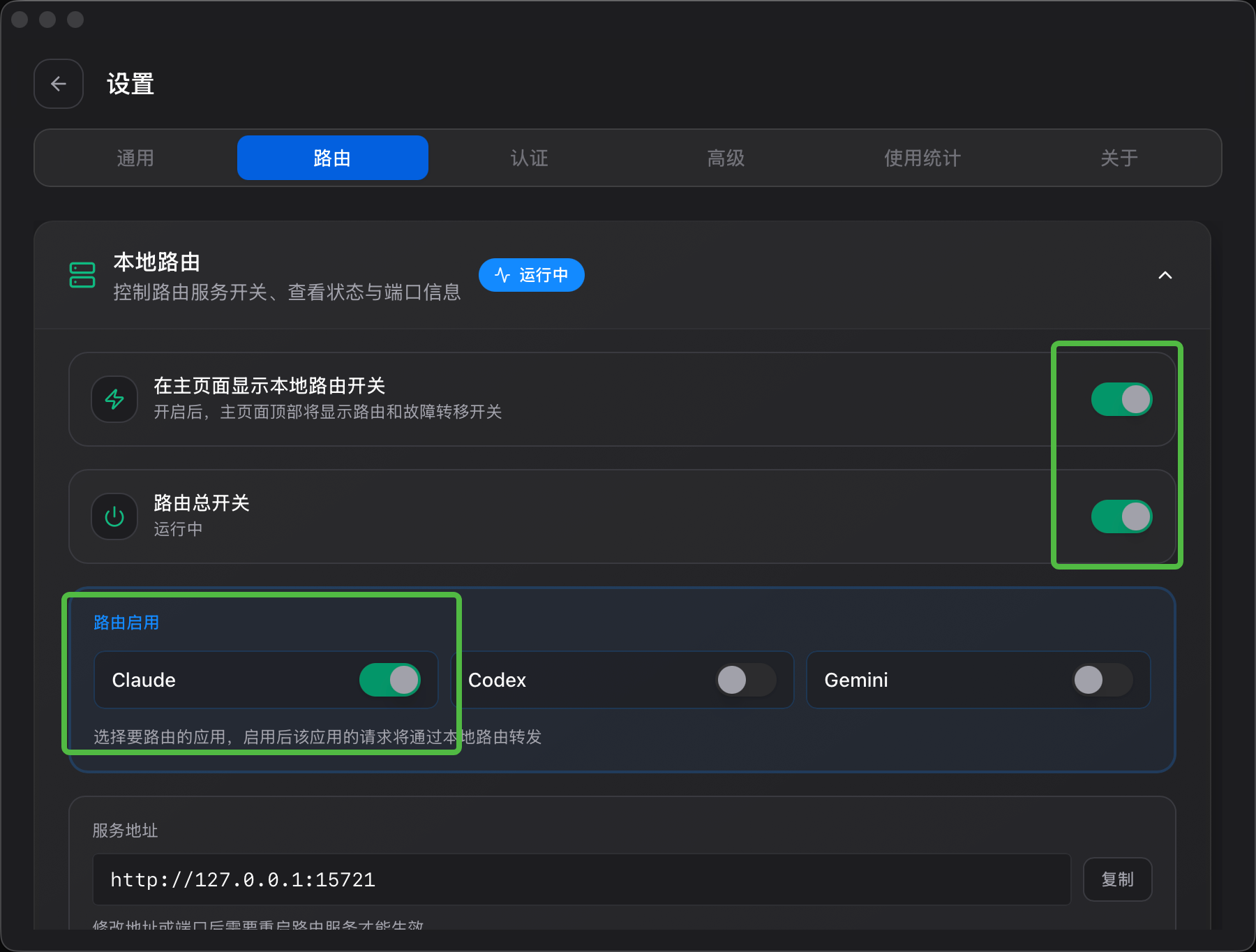Click the Codex label
Viewport: 1256px width, 952px height.
point(497,680)
